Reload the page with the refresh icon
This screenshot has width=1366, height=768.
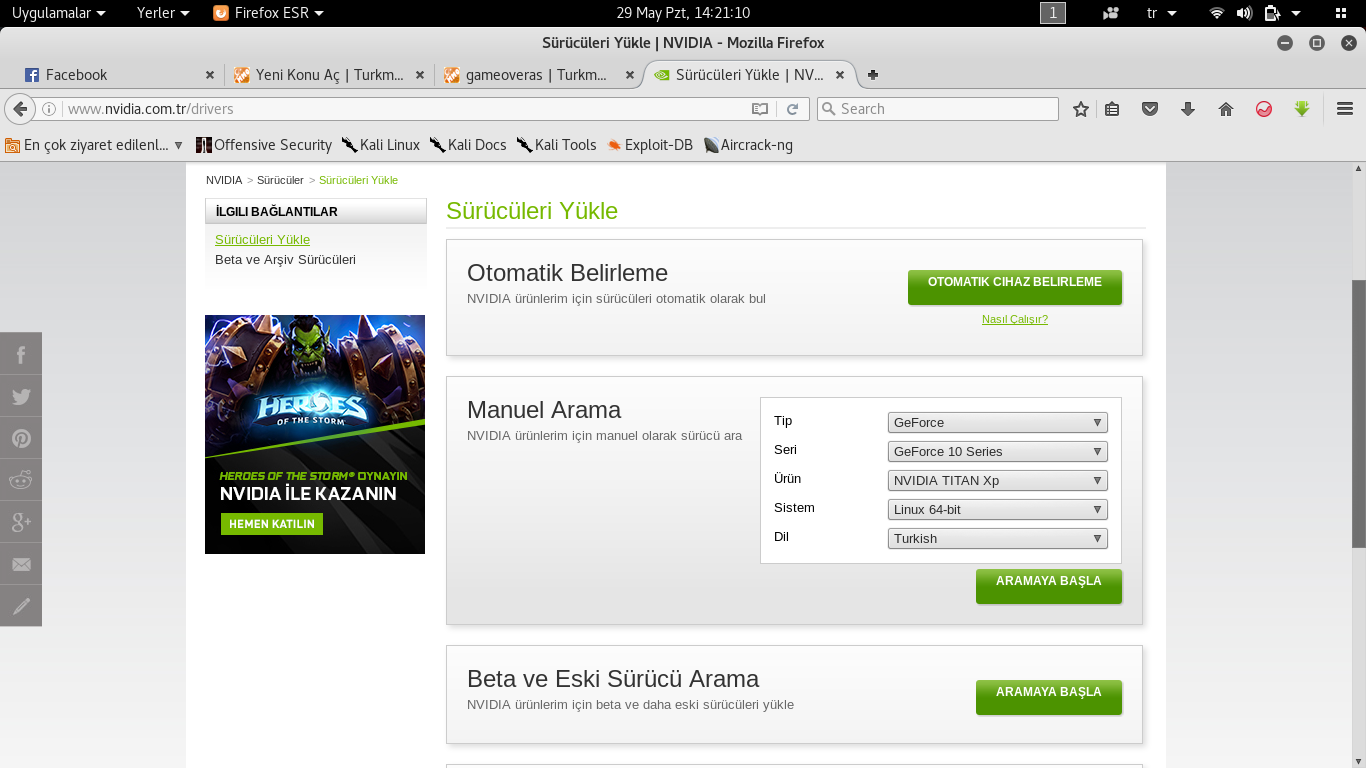click(x=792, y=109)
